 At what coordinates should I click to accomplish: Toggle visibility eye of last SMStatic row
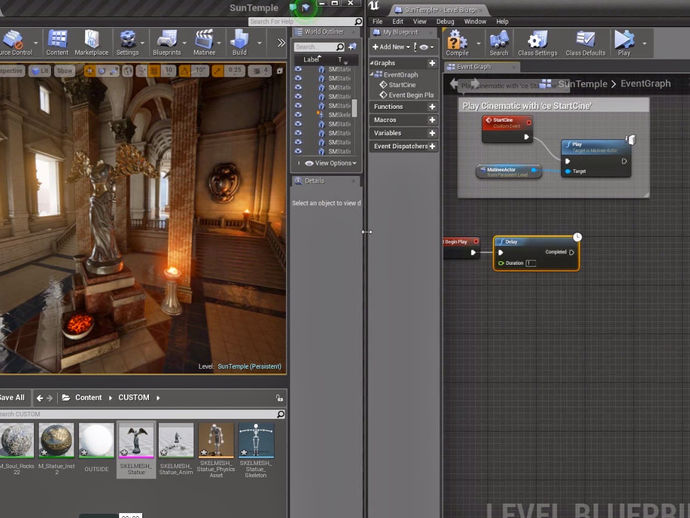click(298, 151)
